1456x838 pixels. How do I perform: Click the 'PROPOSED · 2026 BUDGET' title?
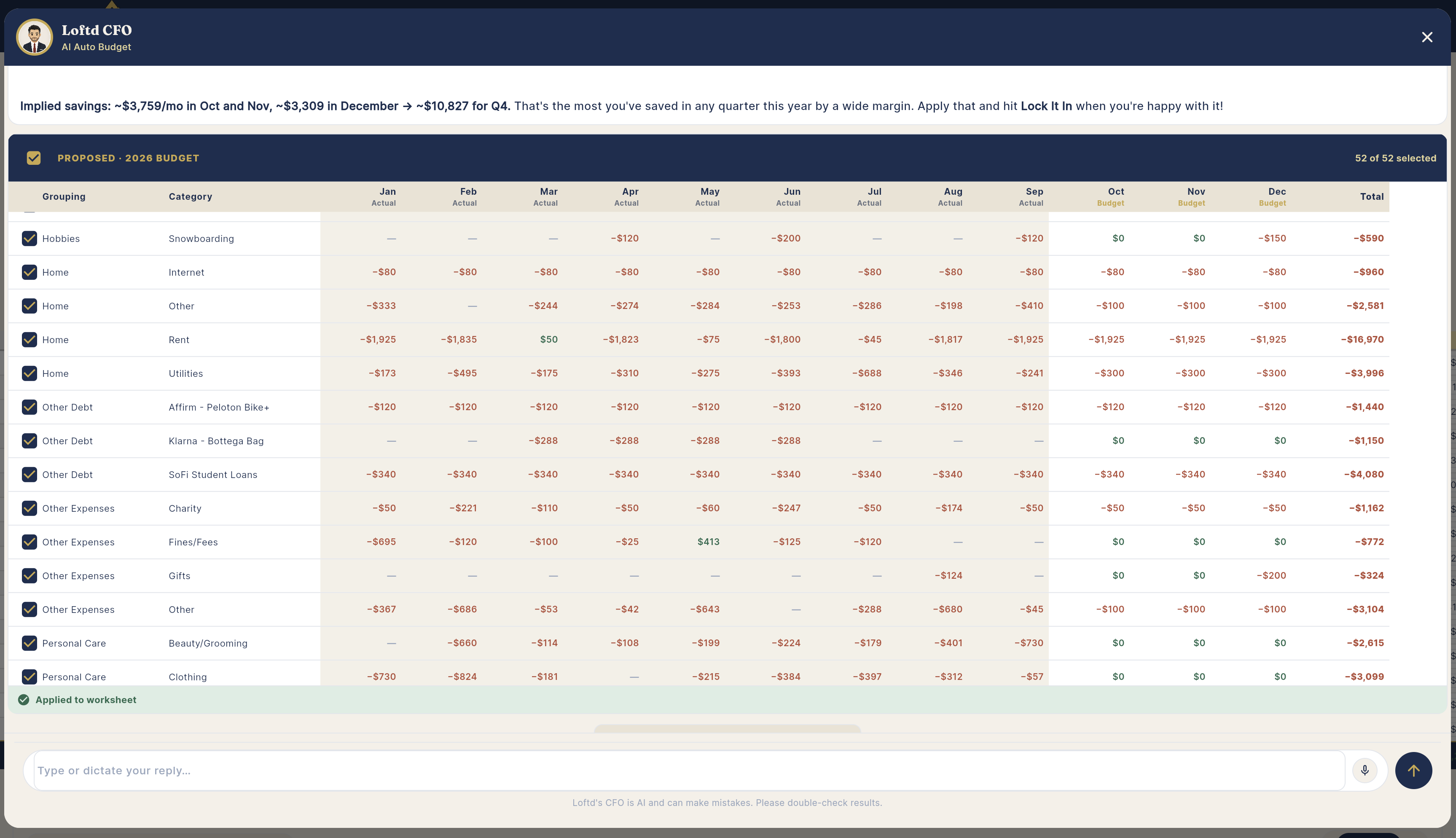[x=128, y=158]
